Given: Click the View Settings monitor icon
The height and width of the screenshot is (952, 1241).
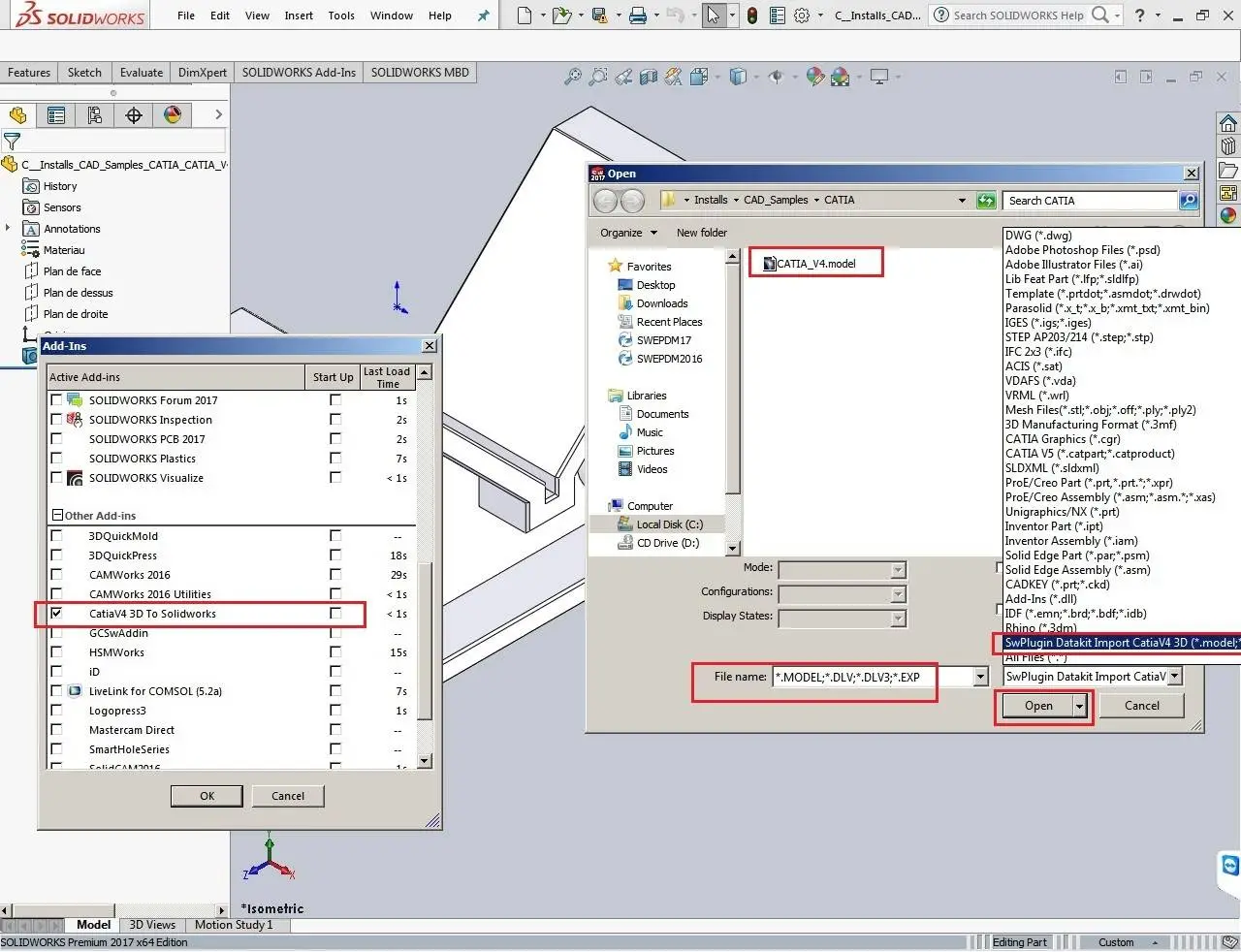Looking at the screenshot, I should 879,77.
